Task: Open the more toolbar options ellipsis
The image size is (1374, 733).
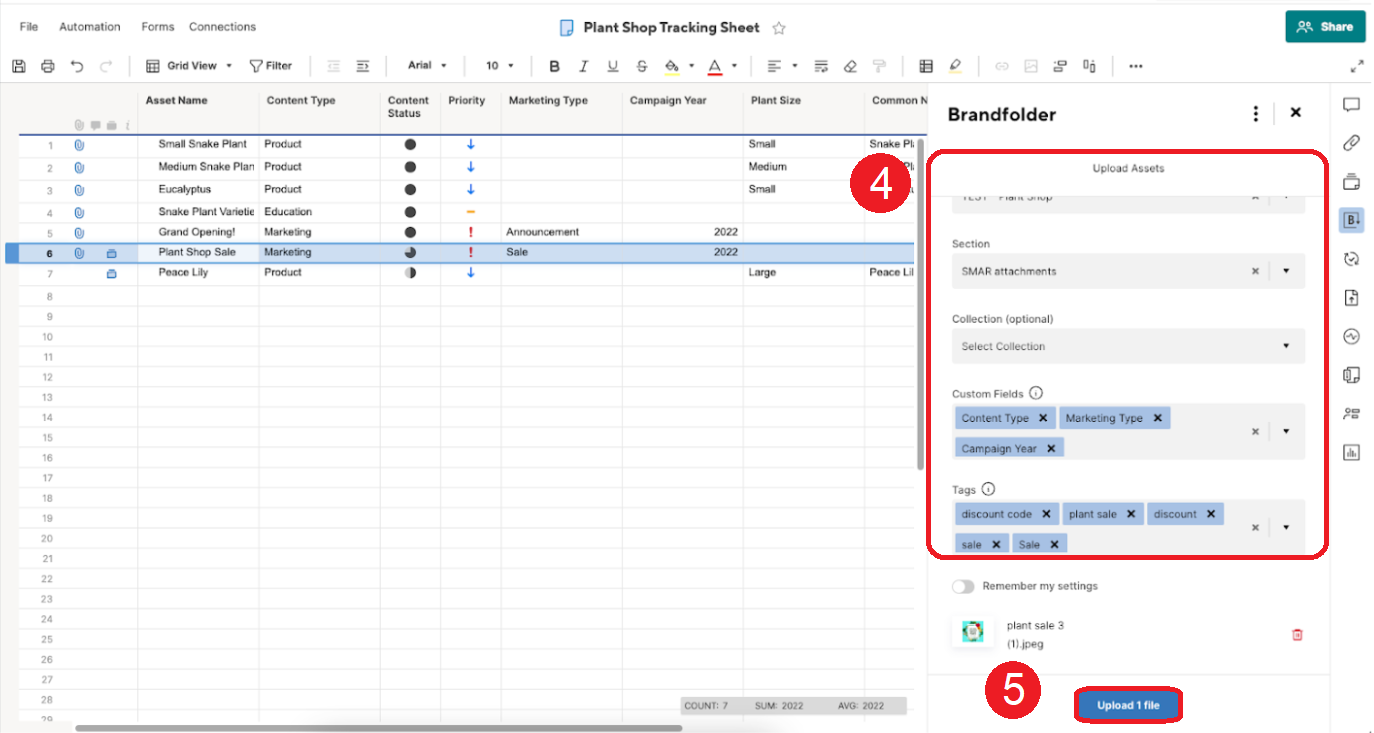Action: 1136,66
